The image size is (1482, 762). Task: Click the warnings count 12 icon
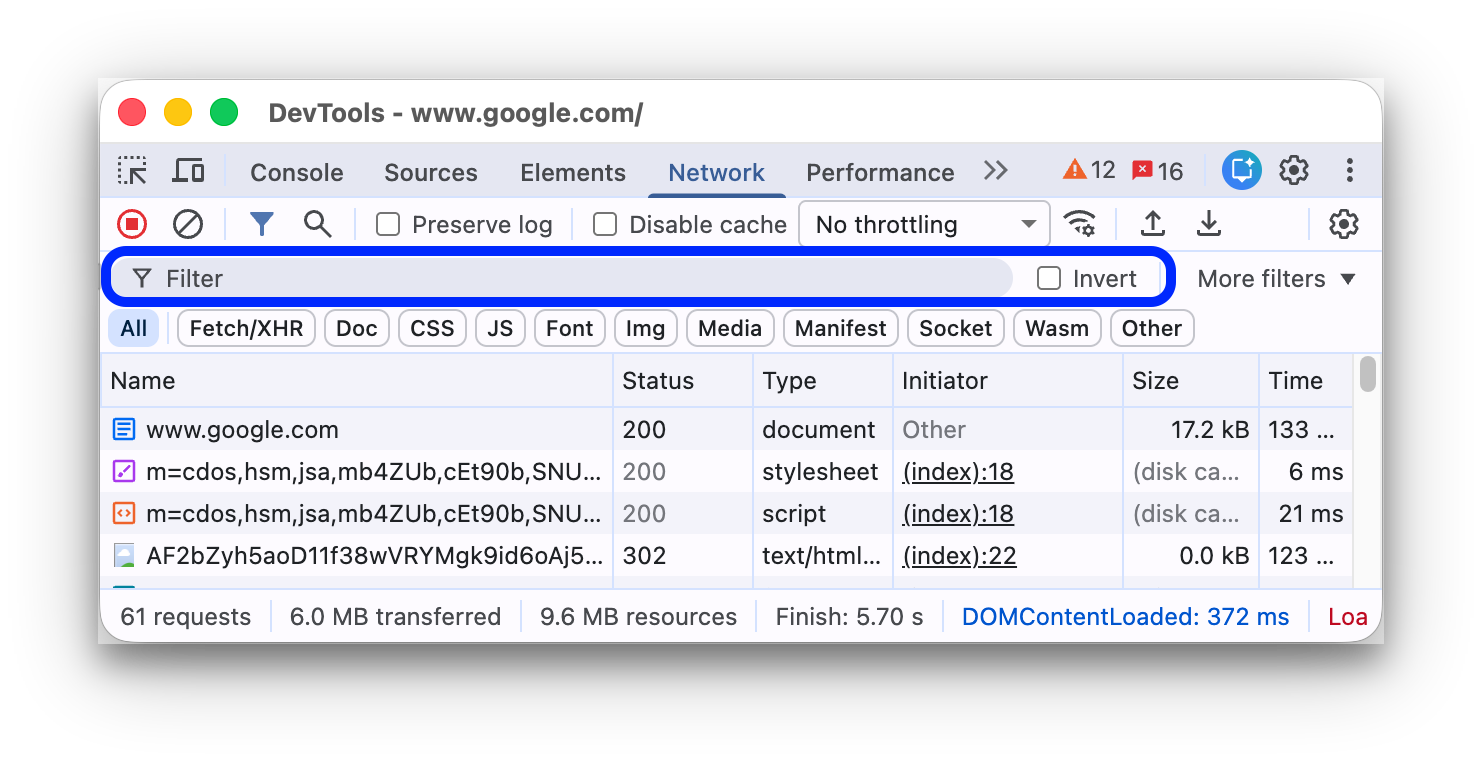[x=1089, y=171]
